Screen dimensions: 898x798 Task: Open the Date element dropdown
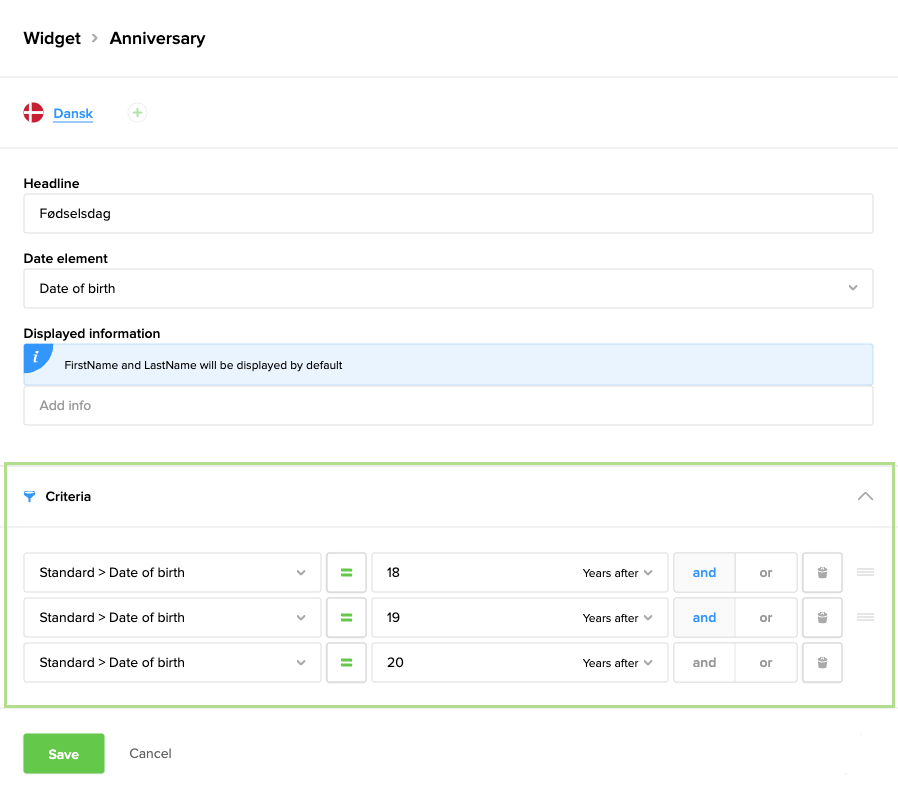tap(448, 288)
